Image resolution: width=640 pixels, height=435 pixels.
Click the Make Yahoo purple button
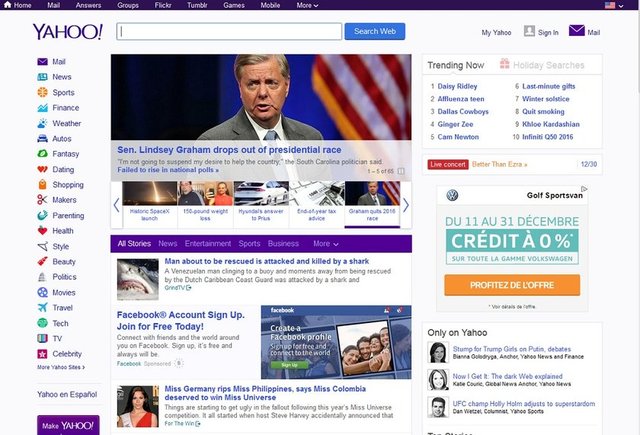click(68, 425)
